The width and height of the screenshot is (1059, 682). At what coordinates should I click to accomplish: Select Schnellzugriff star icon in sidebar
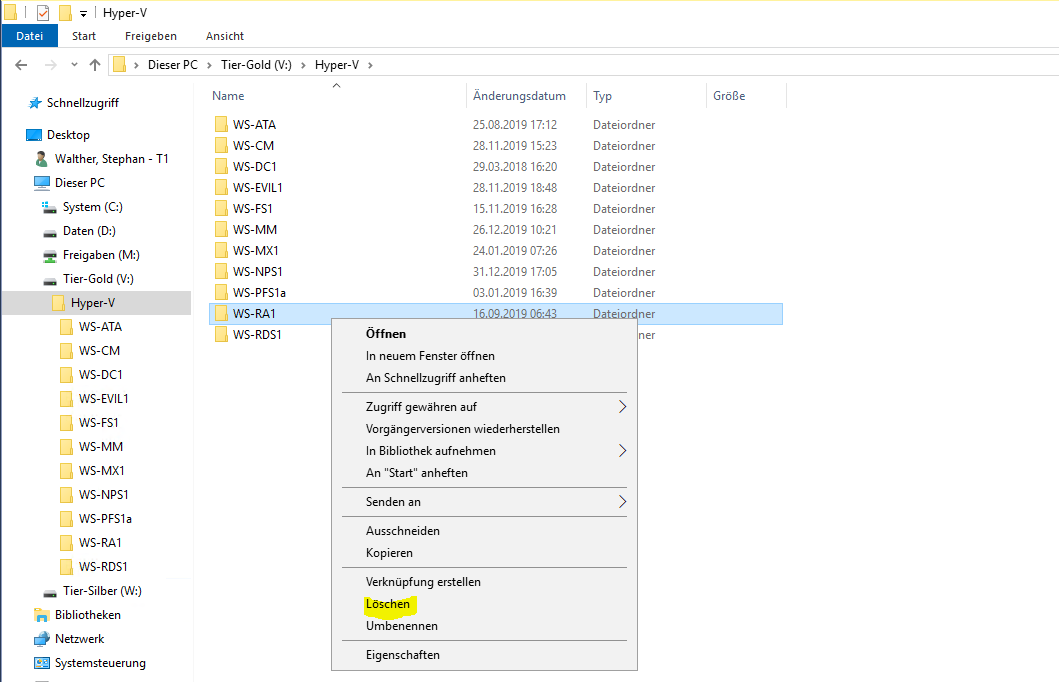[x=34, y=103]
